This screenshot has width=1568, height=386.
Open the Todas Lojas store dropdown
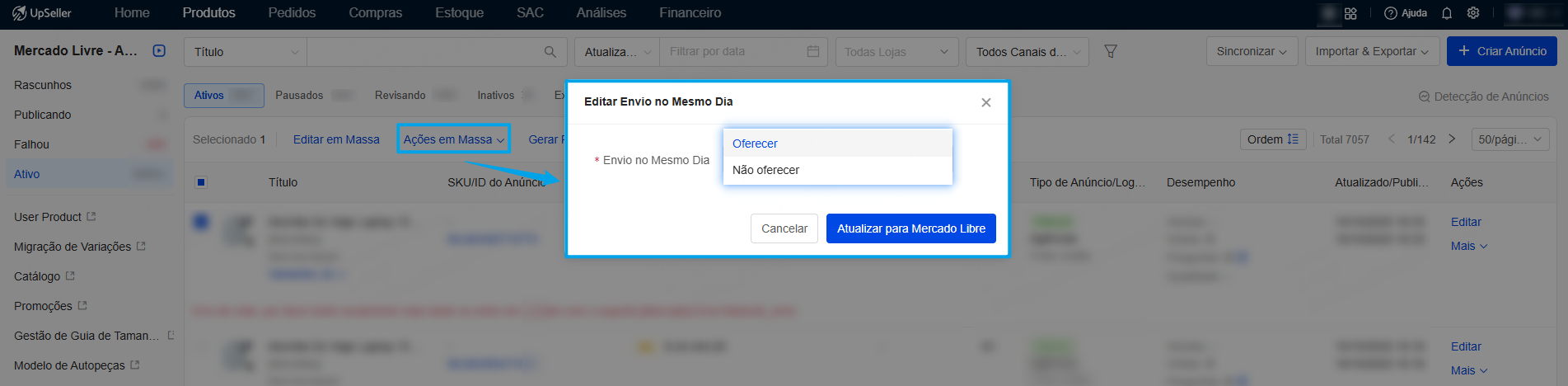click(896, 52)
